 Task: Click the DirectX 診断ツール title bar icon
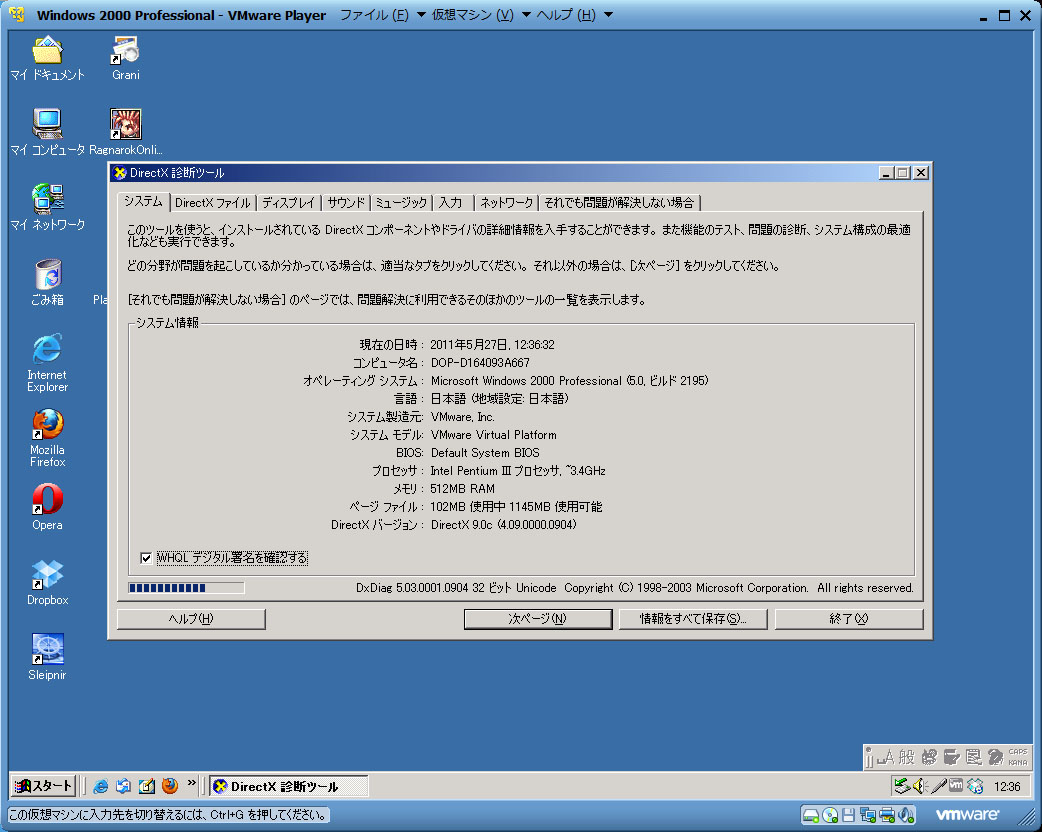pos(120,173)
